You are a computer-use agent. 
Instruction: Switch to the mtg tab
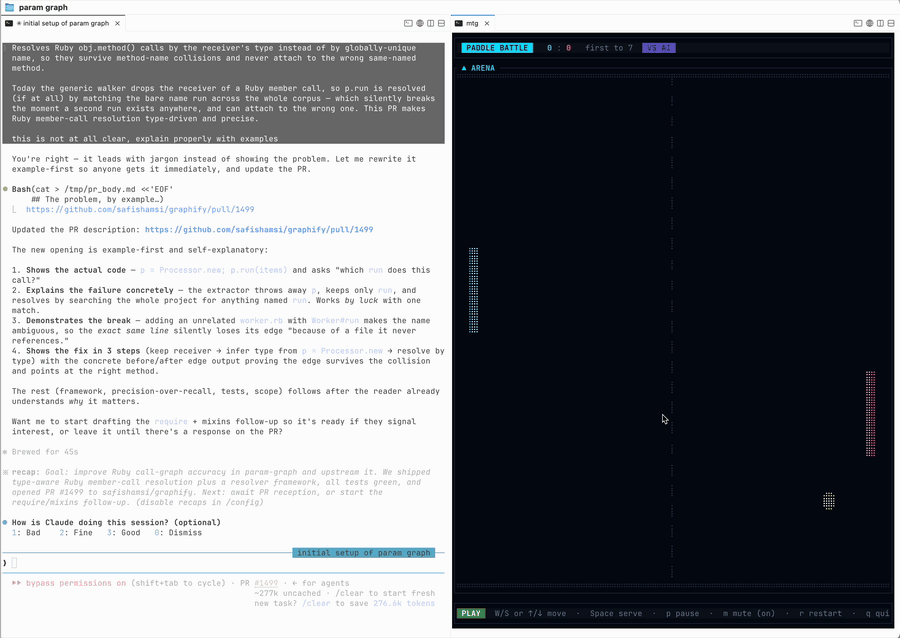[x=472, y=24]
